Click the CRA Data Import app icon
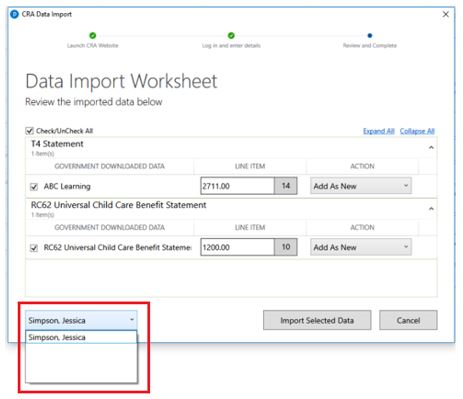The height and width of the screenshot is (399, 463). point(14,14)
